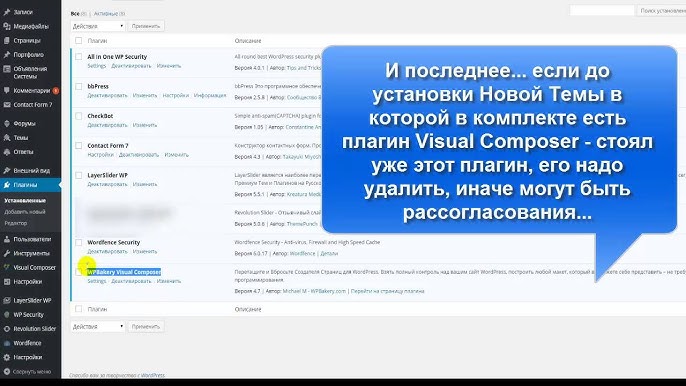Open the Редактор submenu item
Screen dimensions: 686x386
click(15, 223)
